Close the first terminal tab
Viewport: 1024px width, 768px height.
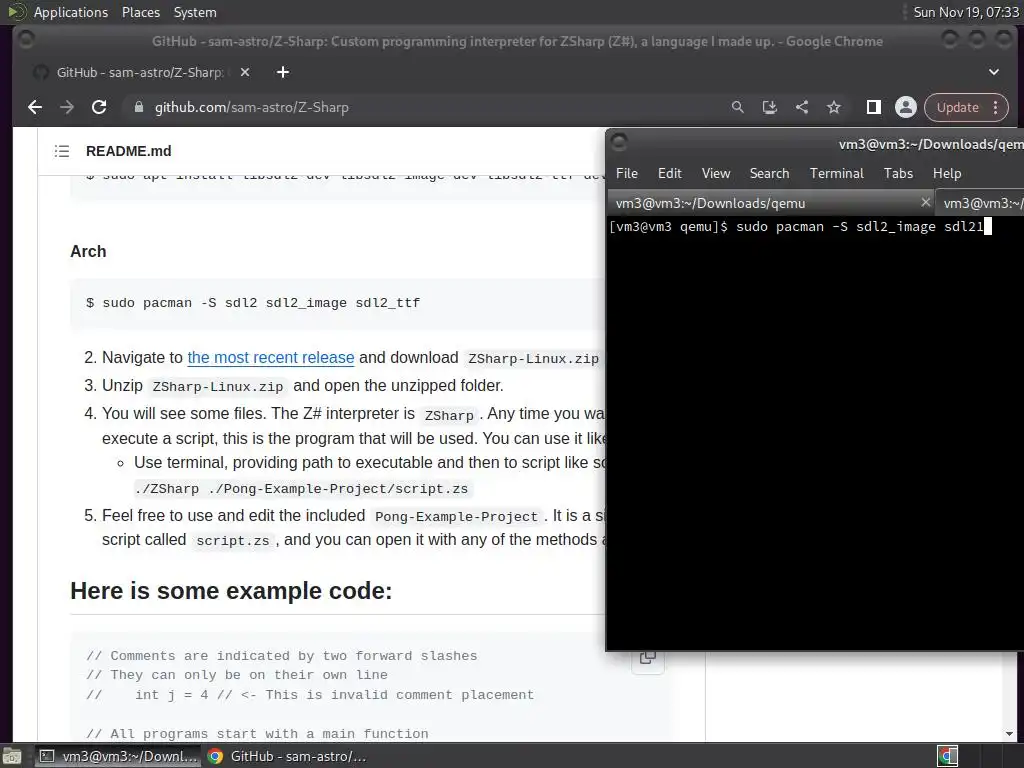925,202
